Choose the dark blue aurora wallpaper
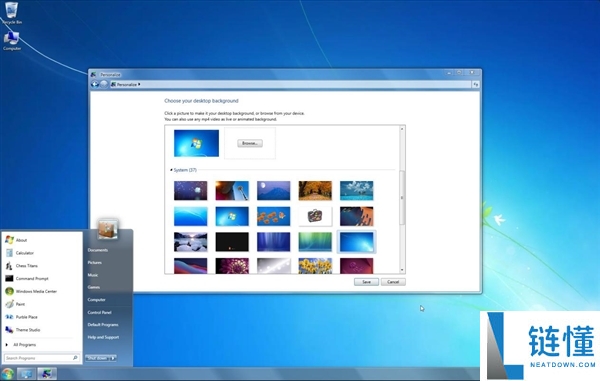Image resolution: width=600 pixels, height=381 pixels. click(x=274, y=242)
